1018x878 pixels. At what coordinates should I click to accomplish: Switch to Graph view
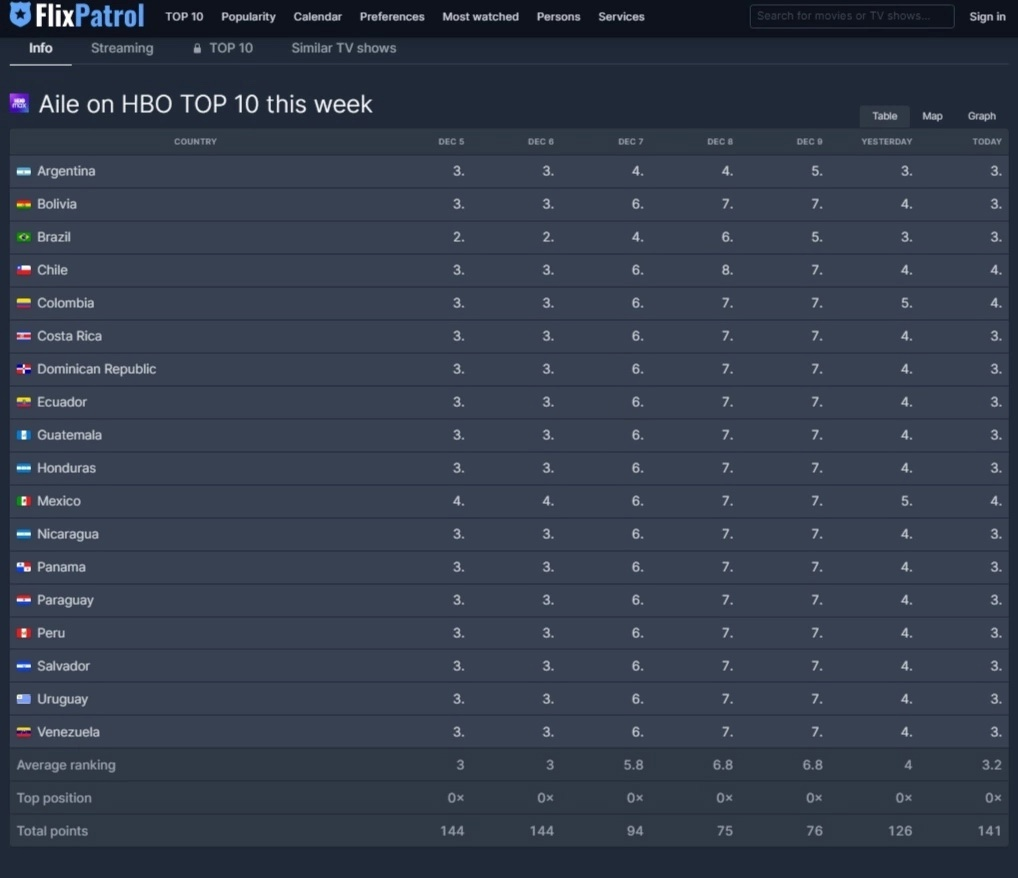pyautogui.click(x=981, y=116)
